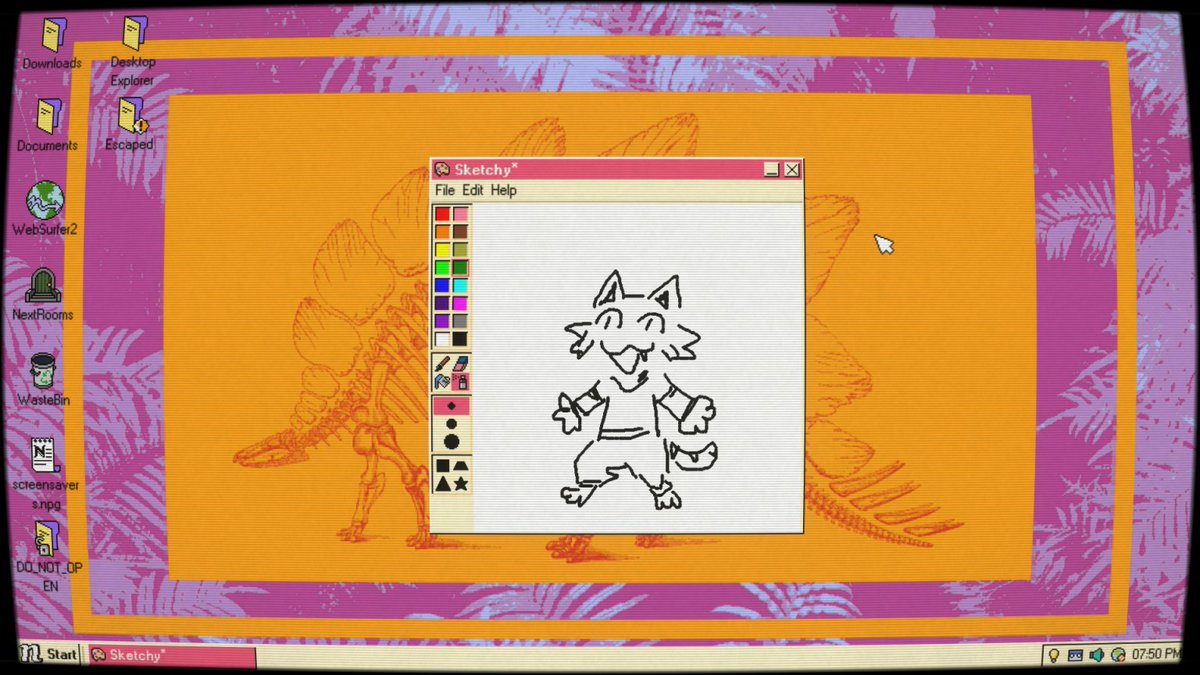Pick the orange color swatch

click(x=442, y=232)
